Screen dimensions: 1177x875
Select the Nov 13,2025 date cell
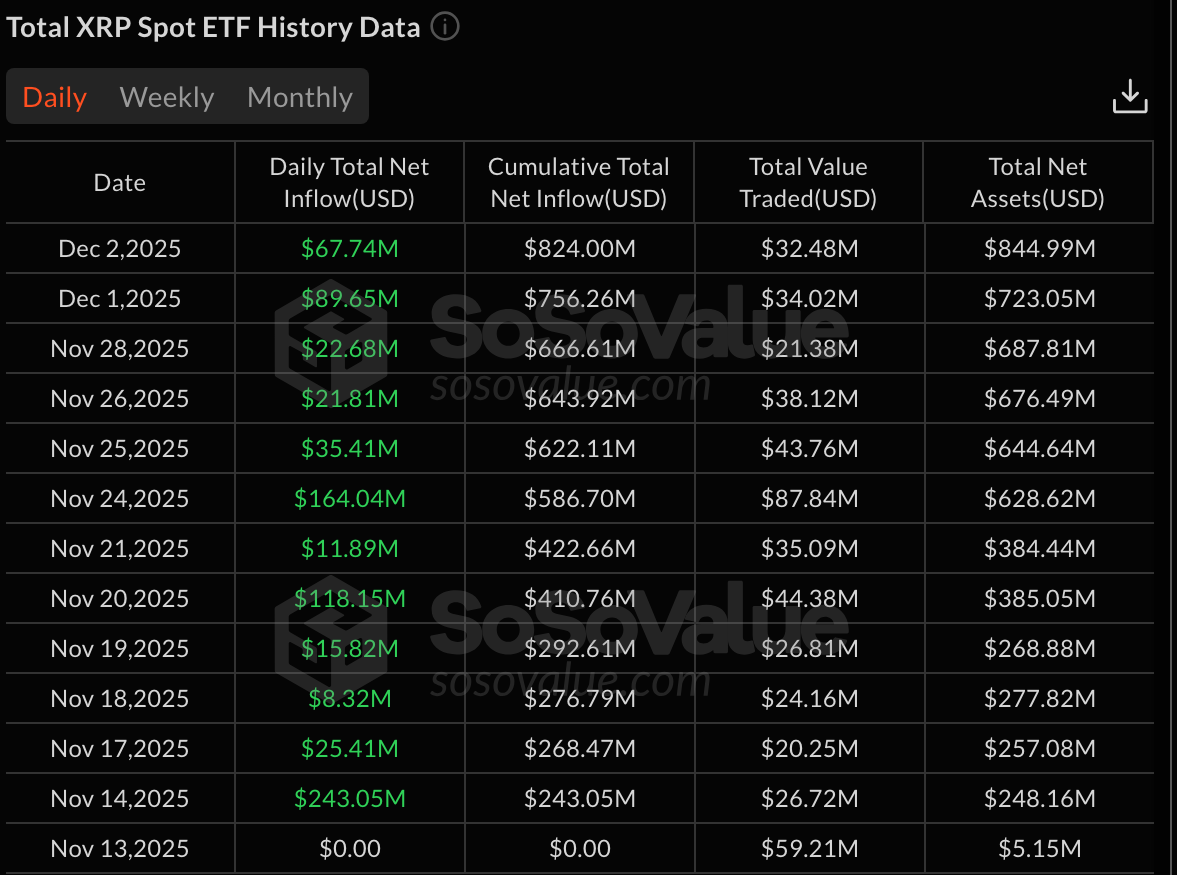(120, 849)
